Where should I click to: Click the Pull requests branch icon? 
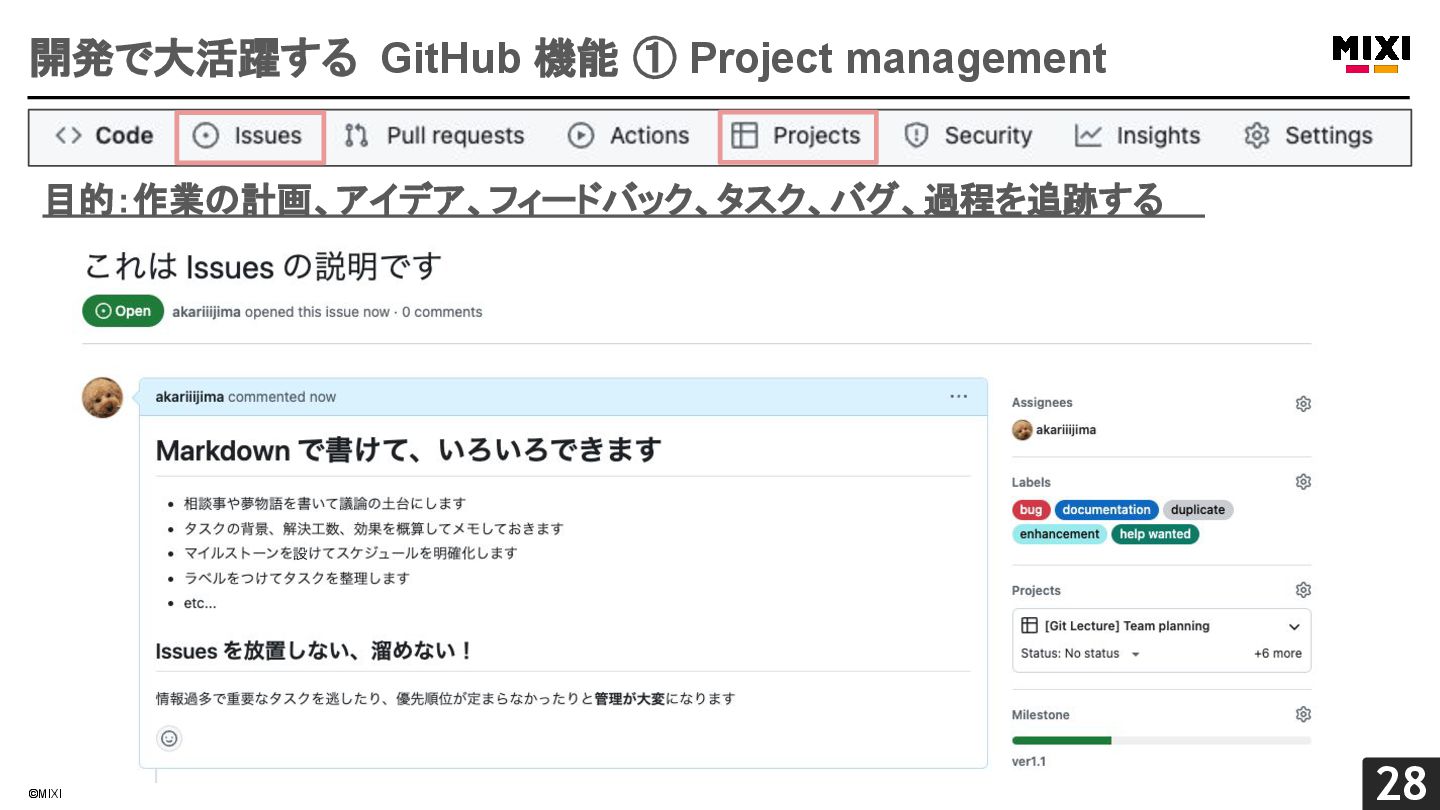(356, 136)
